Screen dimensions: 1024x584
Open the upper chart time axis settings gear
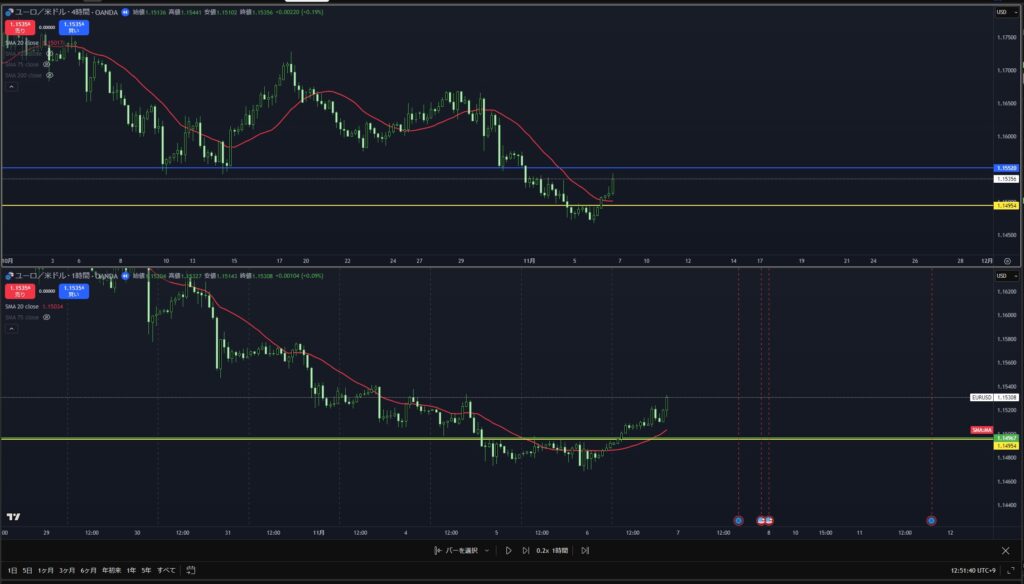pos(1007,260)
